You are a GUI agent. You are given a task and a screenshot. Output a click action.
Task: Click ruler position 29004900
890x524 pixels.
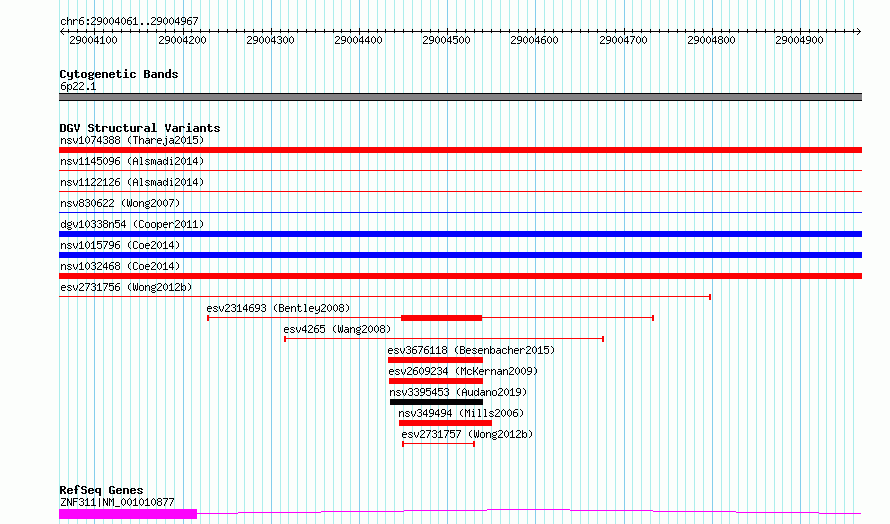pyautogui.click(x=799, y=40)
